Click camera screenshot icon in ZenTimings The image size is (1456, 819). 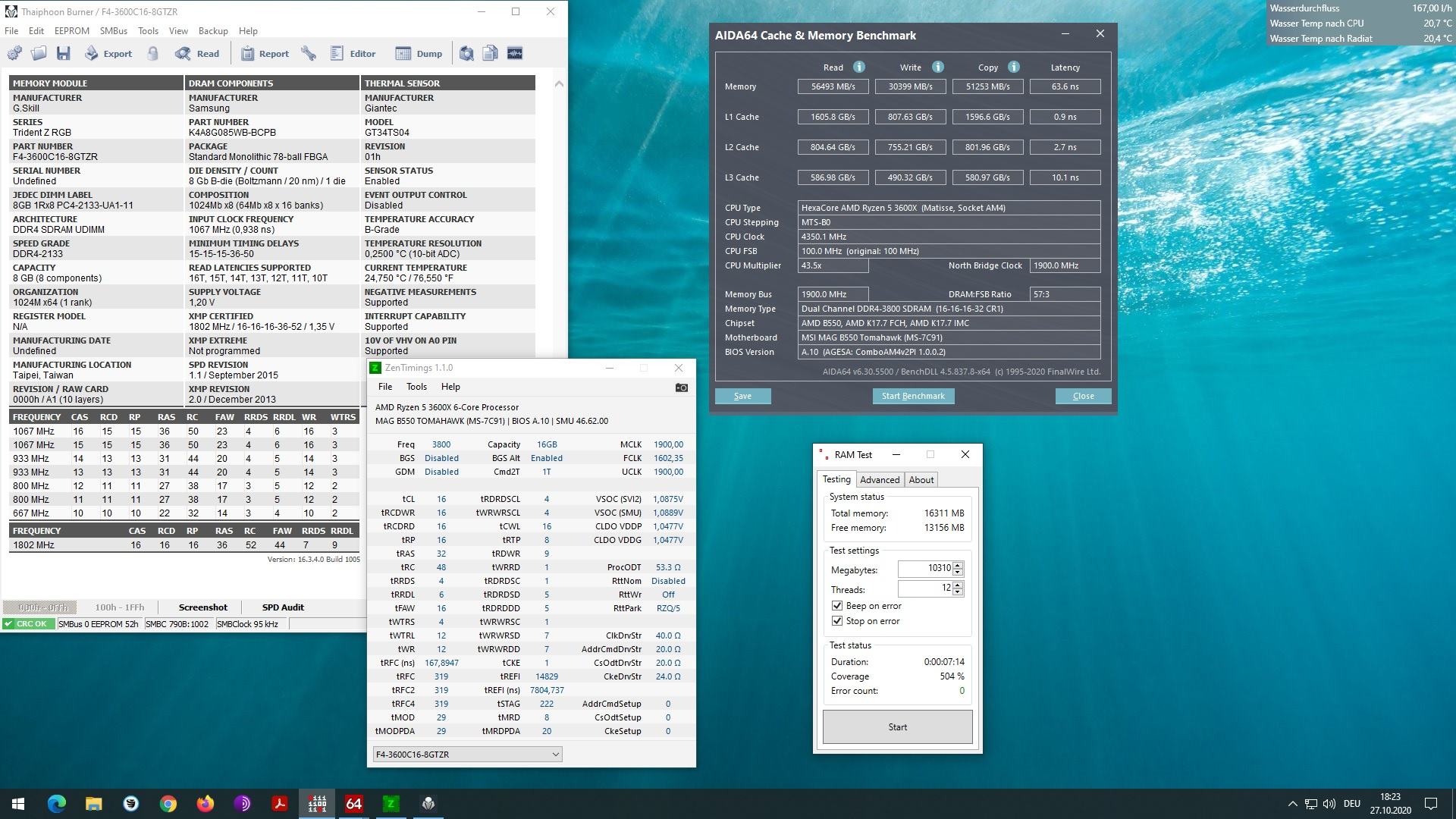[x=681, y=388]
